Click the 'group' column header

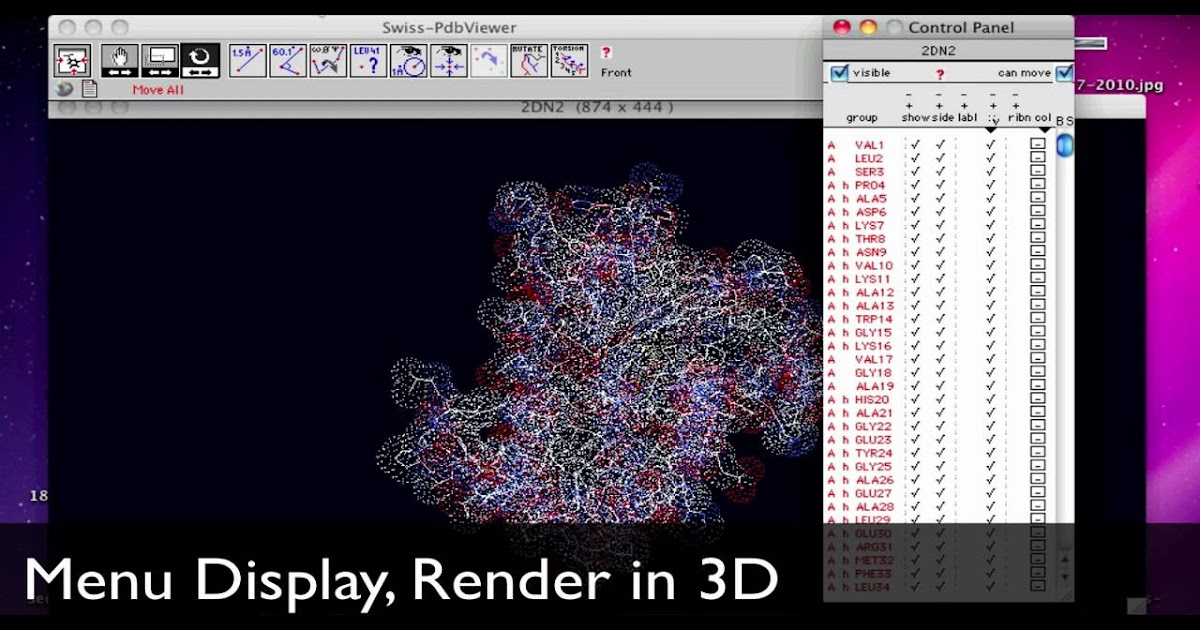point(862,118)
